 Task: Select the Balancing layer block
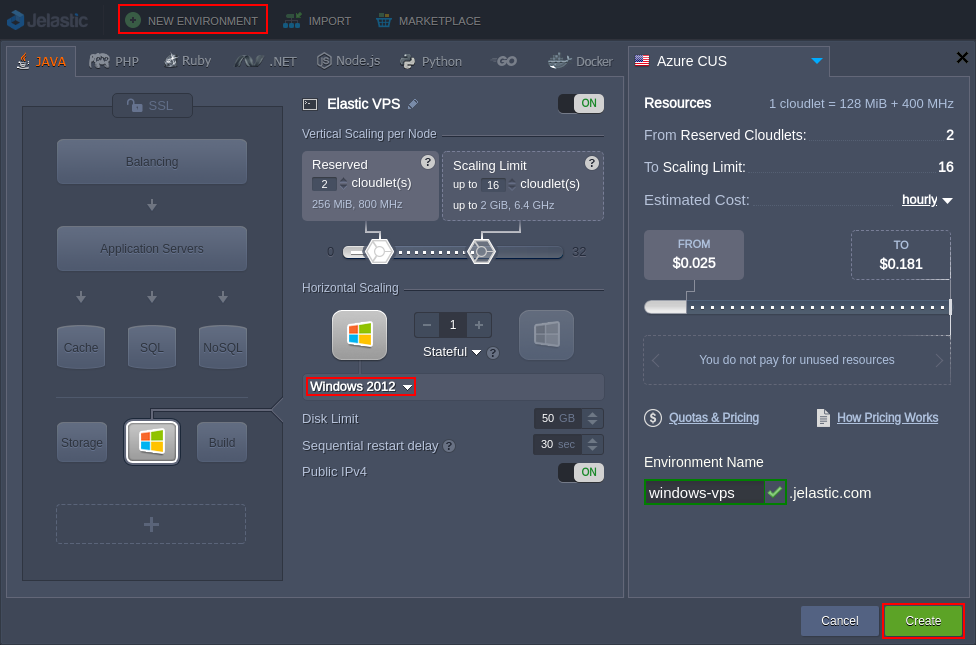152,161
